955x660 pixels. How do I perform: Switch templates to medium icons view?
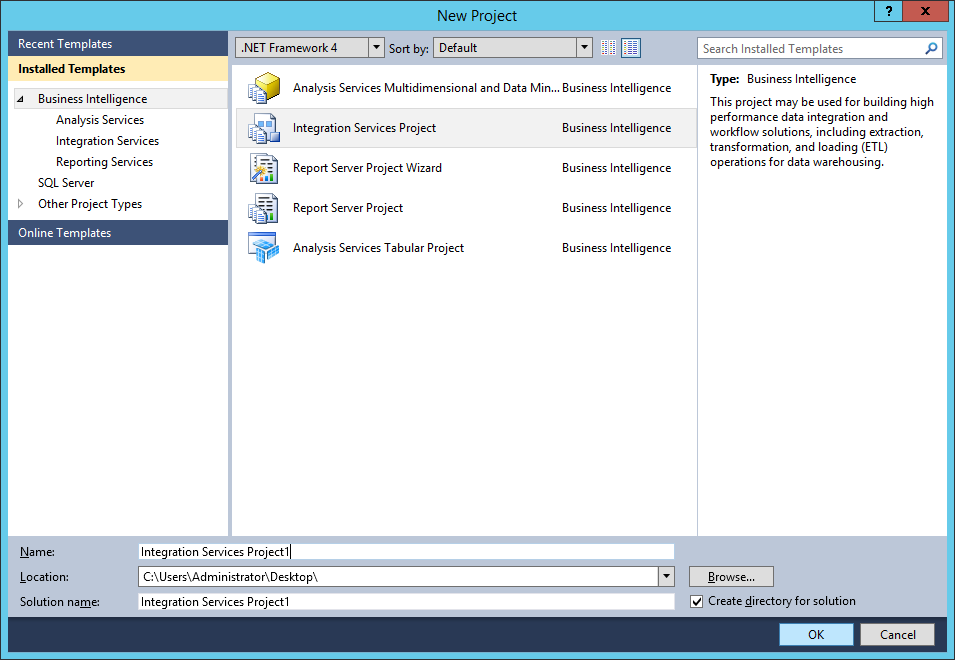(630, 47)
